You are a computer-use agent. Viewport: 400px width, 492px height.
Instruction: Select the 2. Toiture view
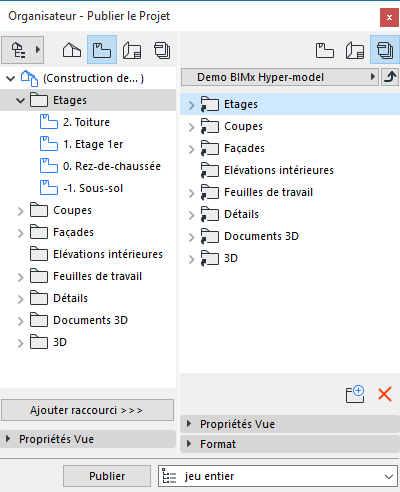click(86, 122)
